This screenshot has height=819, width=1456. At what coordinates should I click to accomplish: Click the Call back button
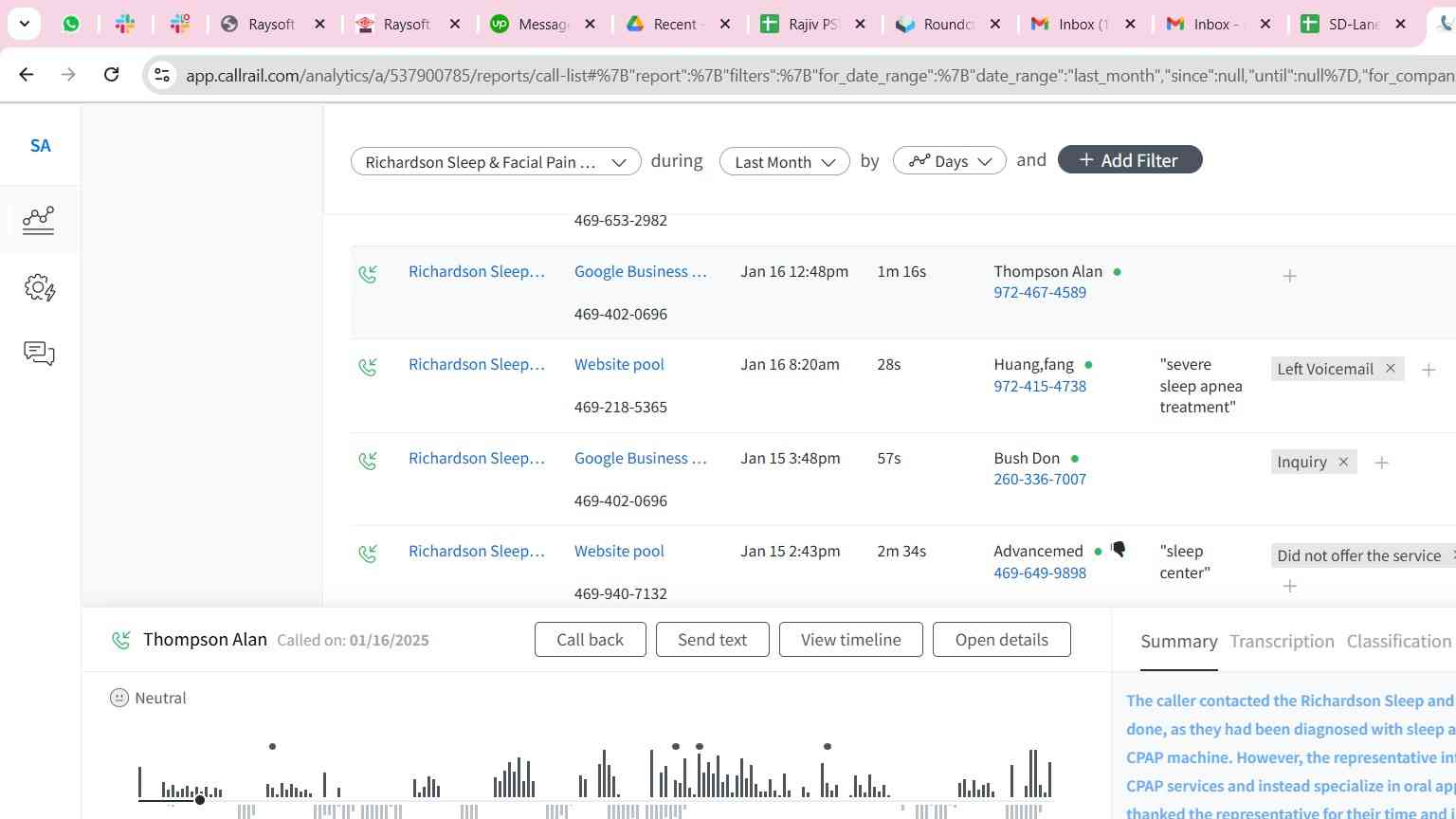coord(591,640)
